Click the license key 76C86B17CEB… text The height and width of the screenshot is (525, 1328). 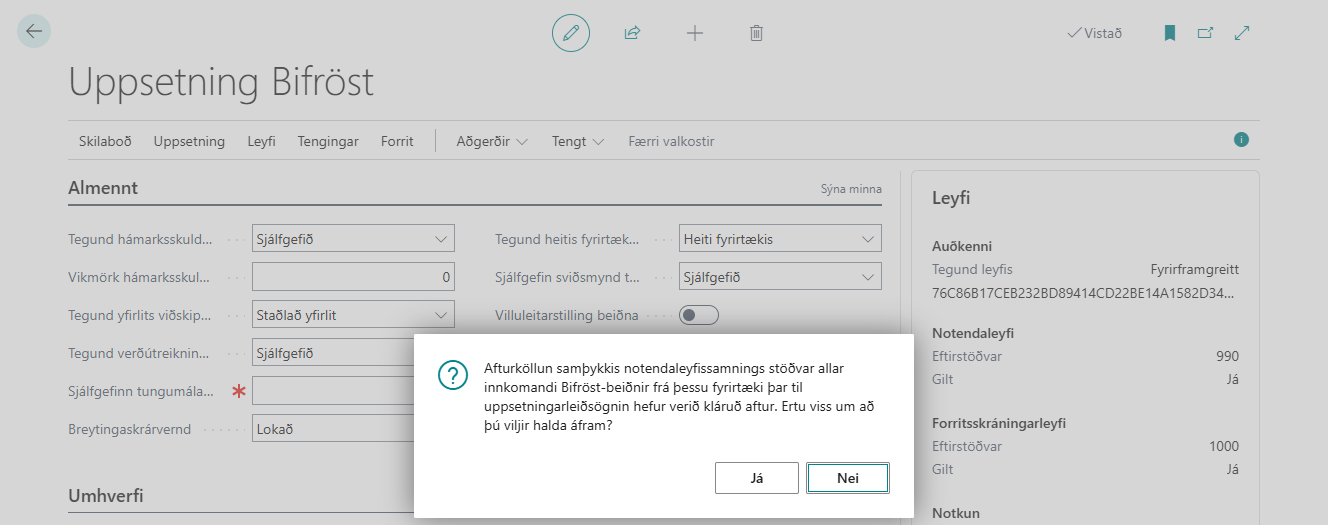pyautogui.click(x=1085, y=293)
